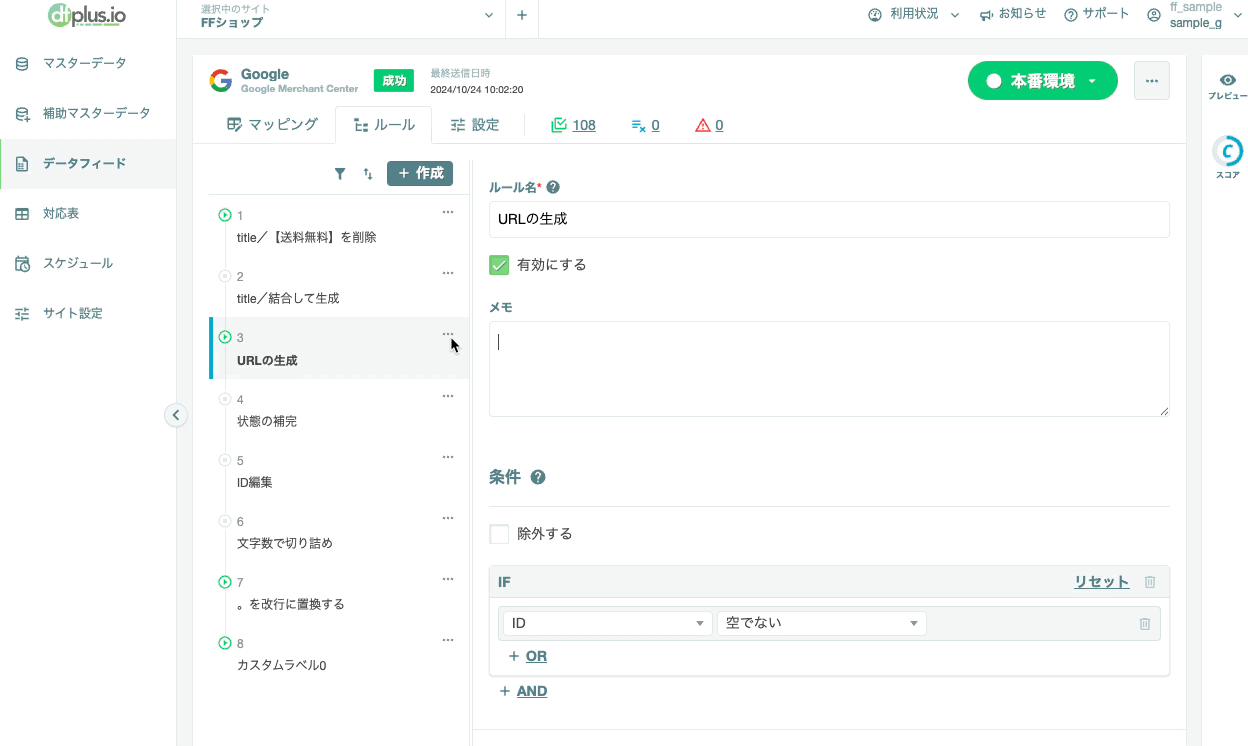Open more menu for 文字数で切り詰め rule

tap(448, 517)
